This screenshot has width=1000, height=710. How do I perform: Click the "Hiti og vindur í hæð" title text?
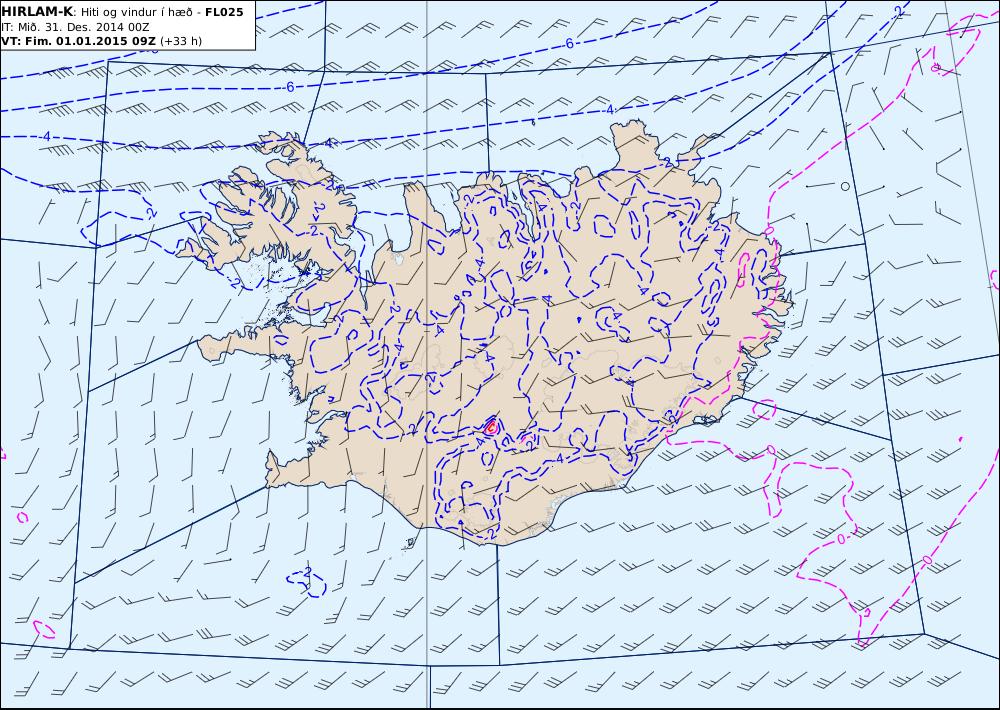tap(136, 12)
